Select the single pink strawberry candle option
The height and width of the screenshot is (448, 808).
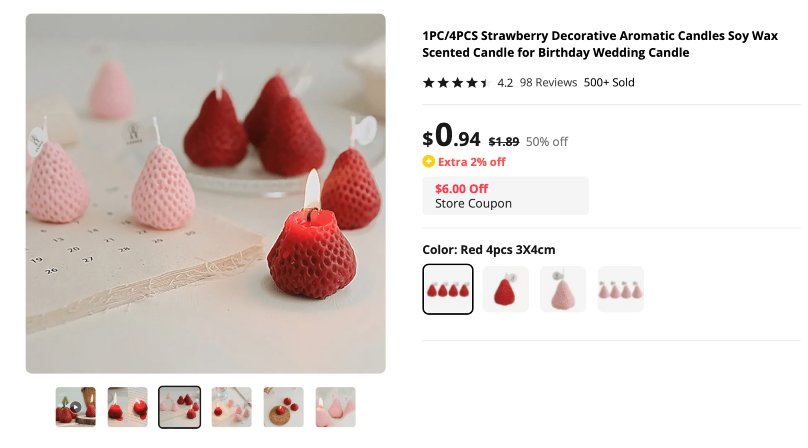click(x=563, y=289)
